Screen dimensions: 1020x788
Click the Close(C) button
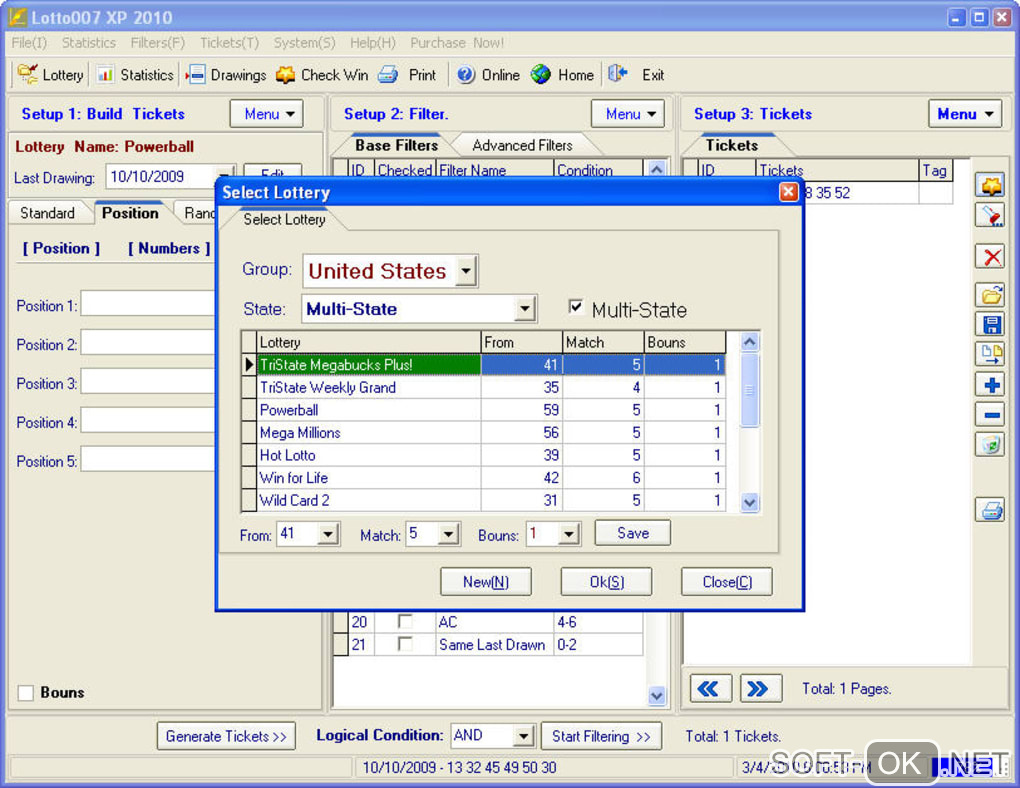727,582
